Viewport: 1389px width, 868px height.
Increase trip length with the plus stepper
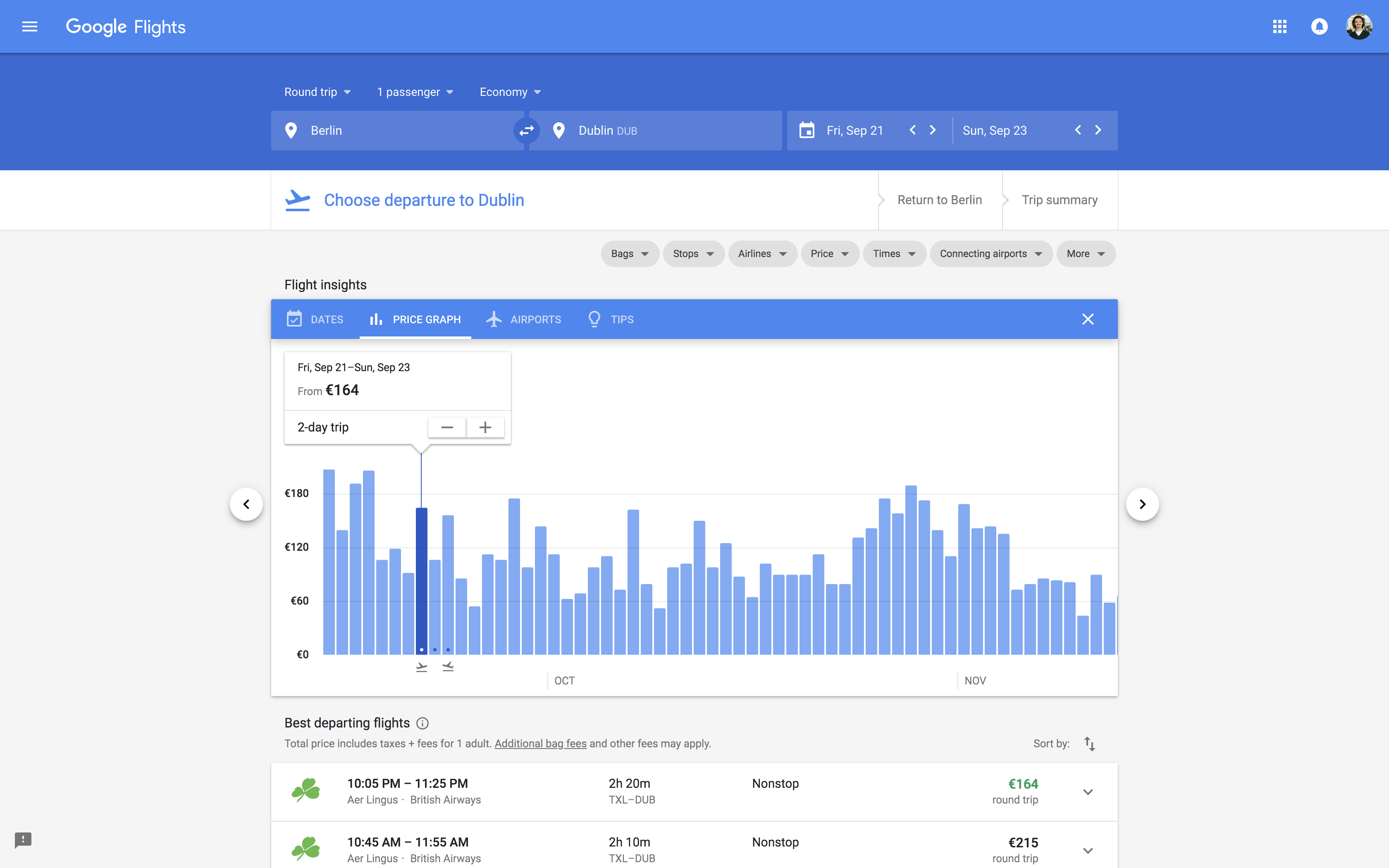click(485, 427)
